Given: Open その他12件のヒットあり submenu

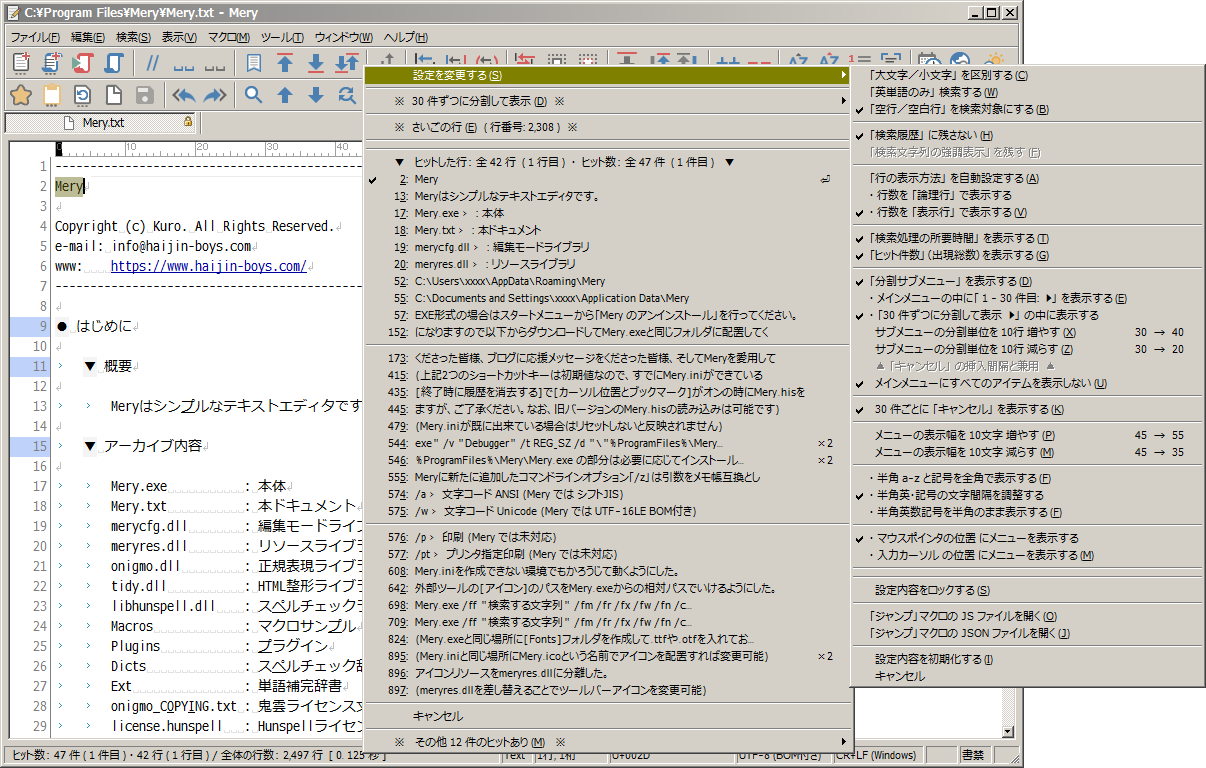Looking at the screenshot, I should point(607,742).
